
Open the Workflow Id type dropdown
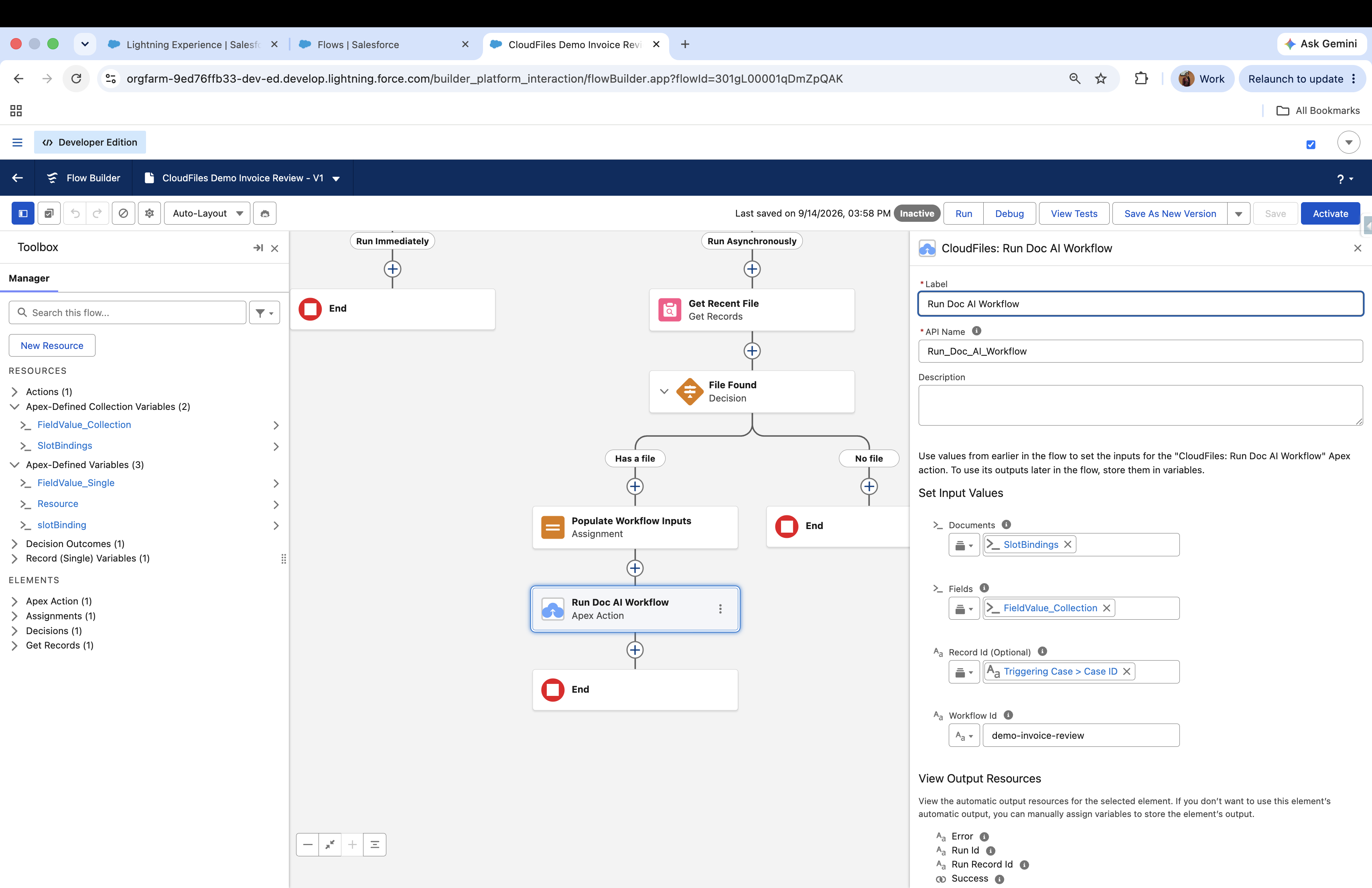[964, 735]
